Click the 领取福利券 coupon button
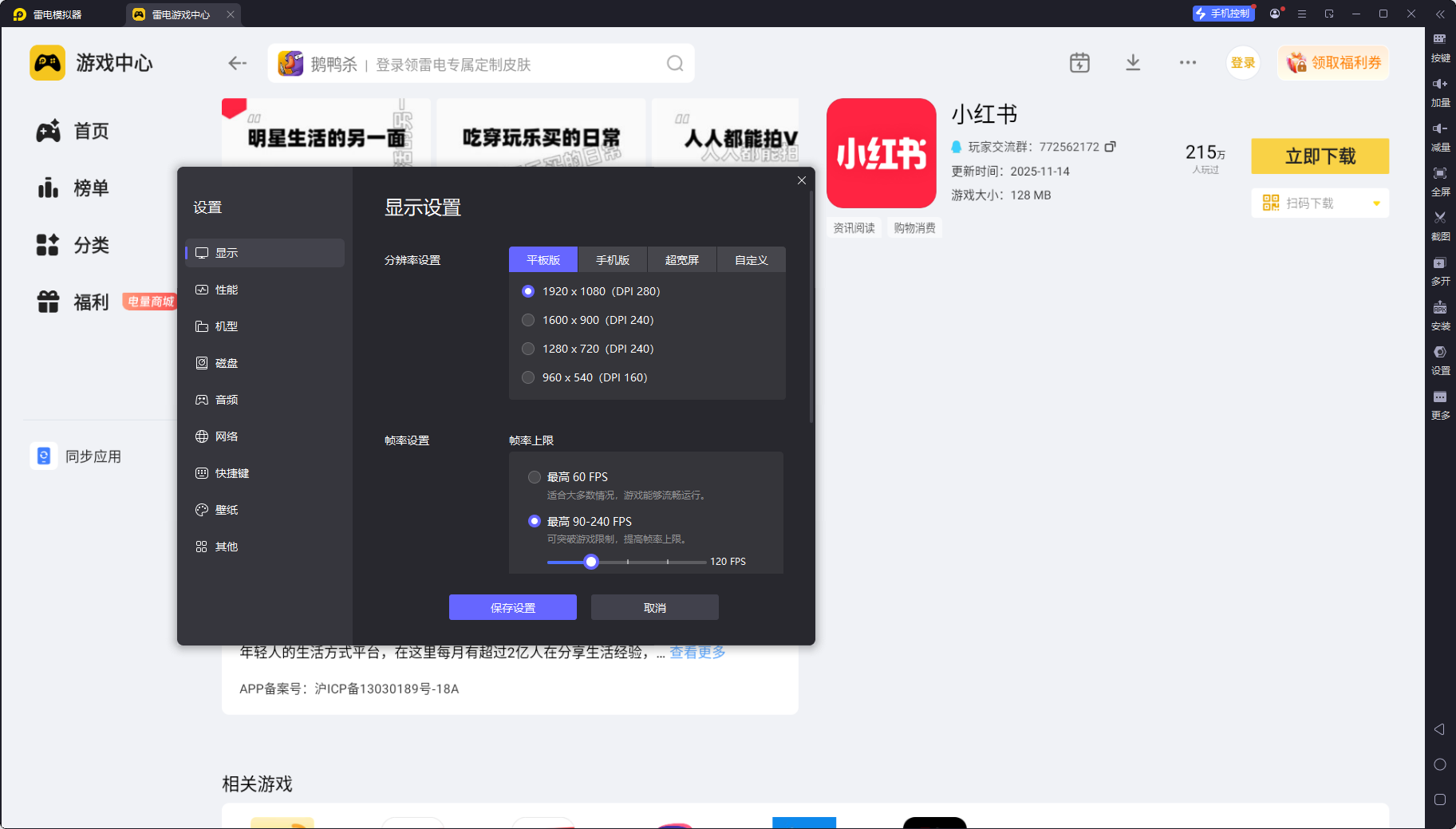 (x=1333, y=63)
